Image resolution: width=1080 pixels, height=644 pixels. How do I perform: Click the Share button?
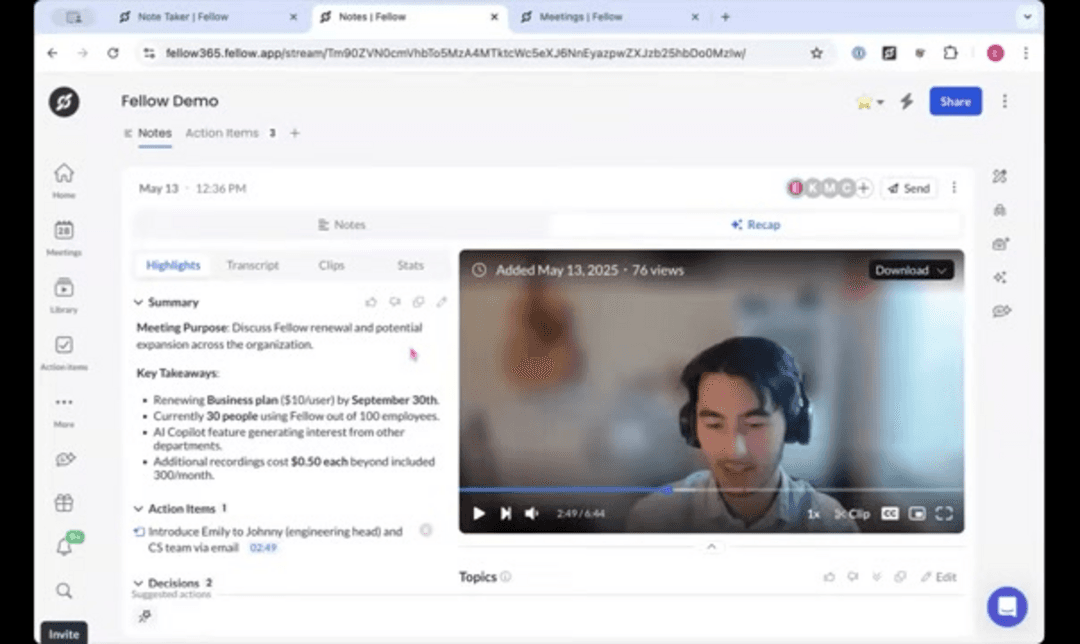[x=954, y=101]
